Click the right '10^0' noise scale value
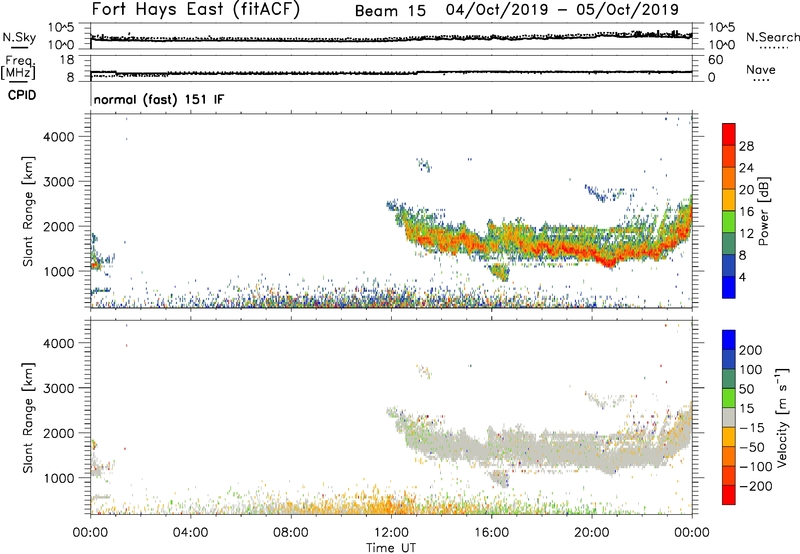The width and height of the screenshot is (800, 554). [722, 45]
